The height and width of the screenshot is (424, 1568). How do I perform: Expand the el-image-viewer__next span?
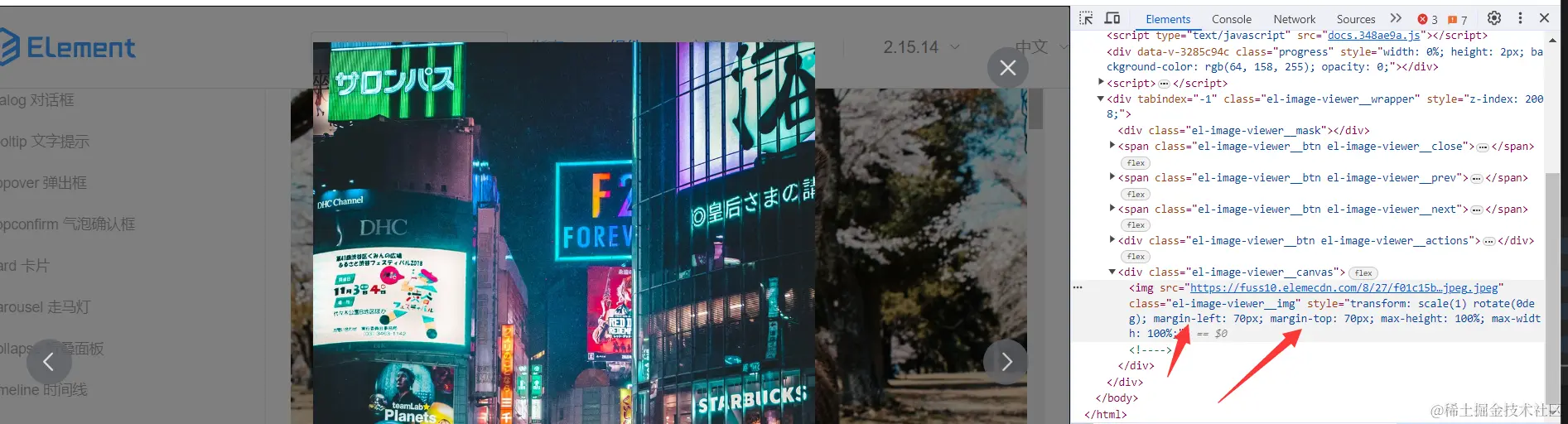pos(1112,209)
